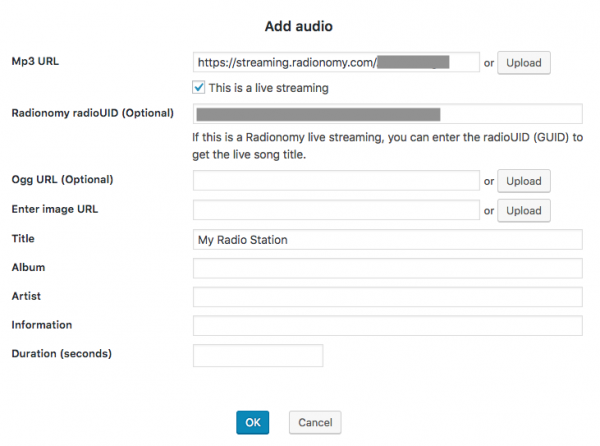Click the Ogg URL input field
Image resolution: width=600 pixels, height=446 pixels.
[335, 181]
